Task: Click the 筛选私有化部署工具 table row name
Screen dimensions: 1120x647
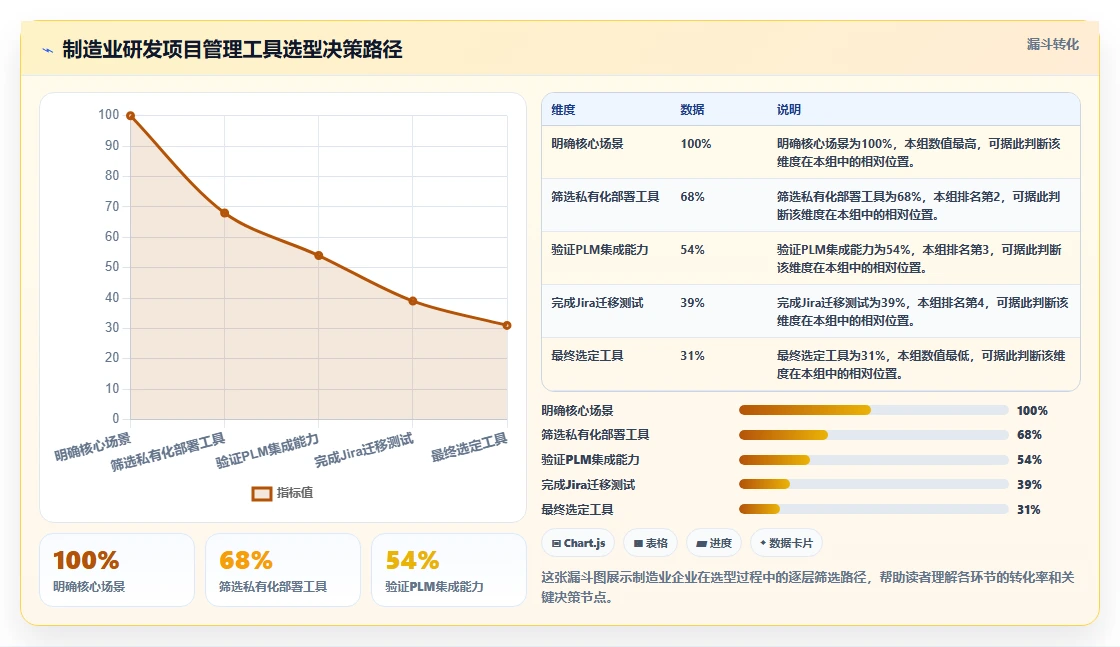Action: click(605, 196)
